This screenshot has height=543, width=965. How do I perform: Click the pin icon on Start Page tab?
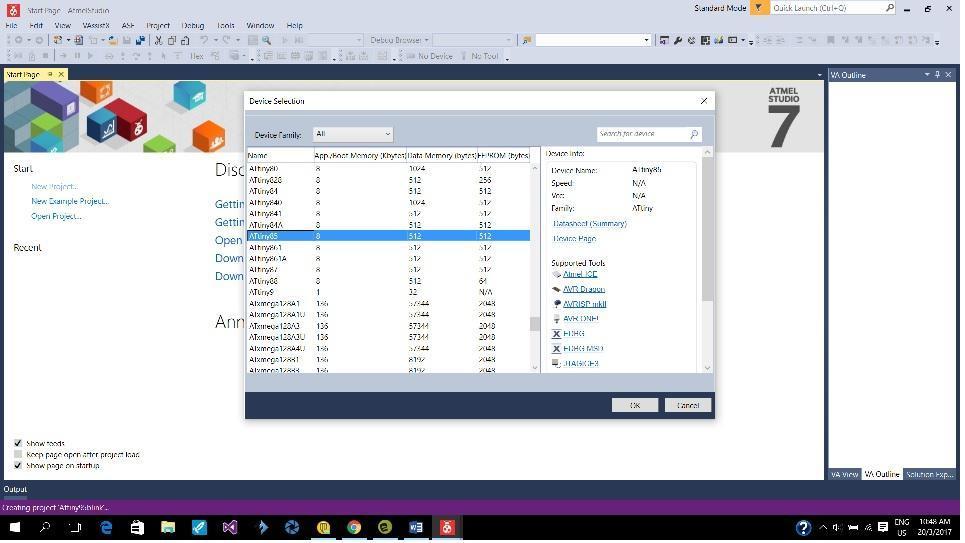(x=50, y=74)
